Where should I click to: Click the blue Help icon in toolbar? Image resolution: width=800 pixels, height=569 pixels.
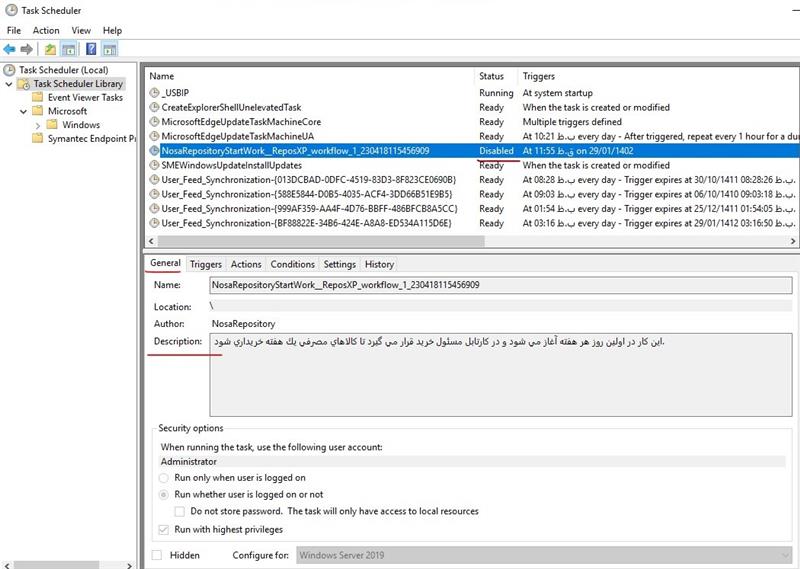pyautogui.click(x=91, y=49)
